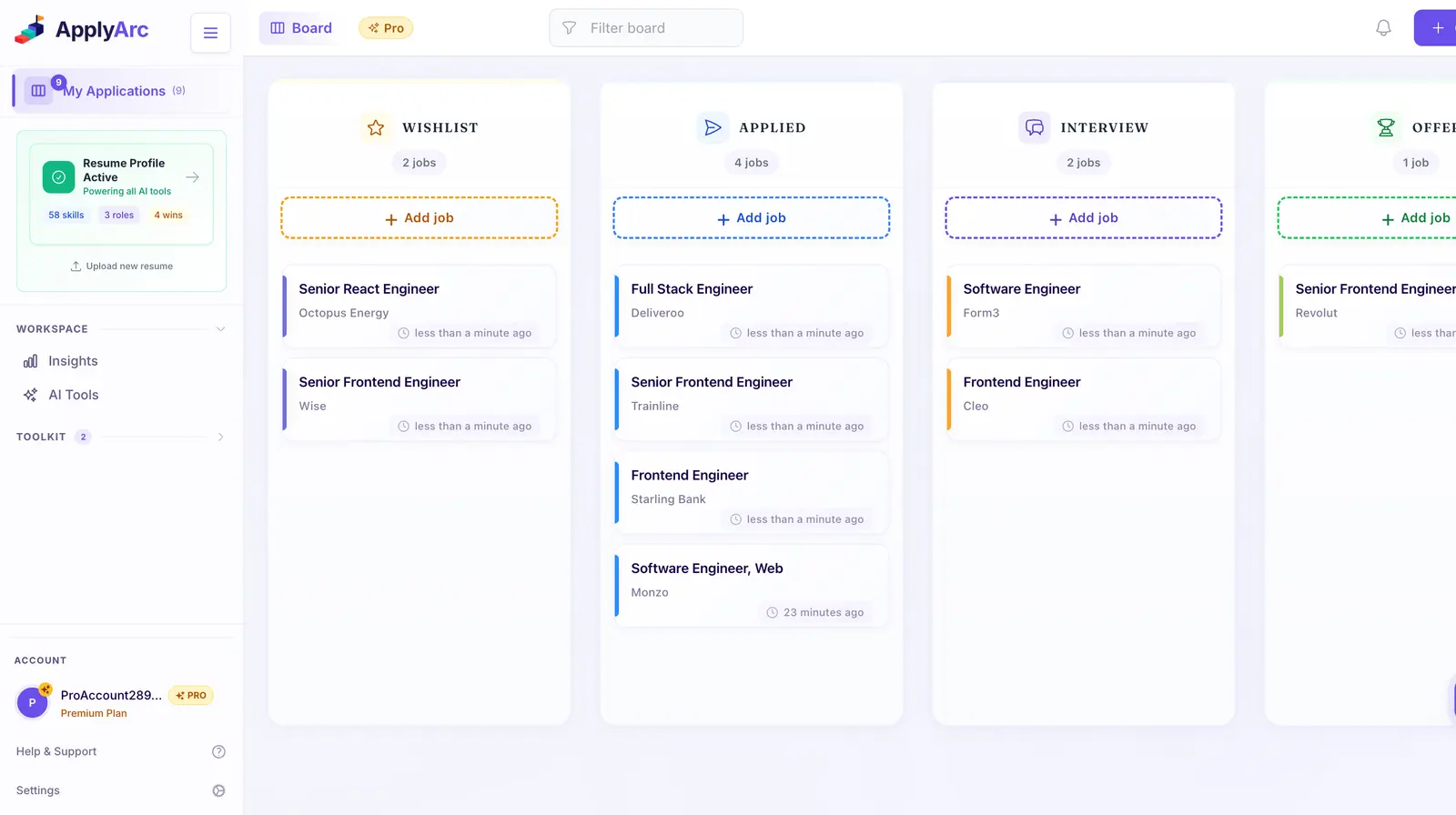Click the Applied paper-plane icon
The height and width of the screenshot is (815, 1456).
pos(713,127)
